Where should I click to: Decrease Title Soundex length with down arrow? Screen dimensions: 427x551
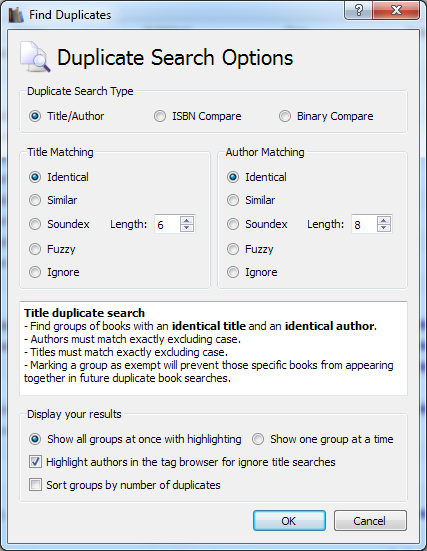tap(187, 228)
